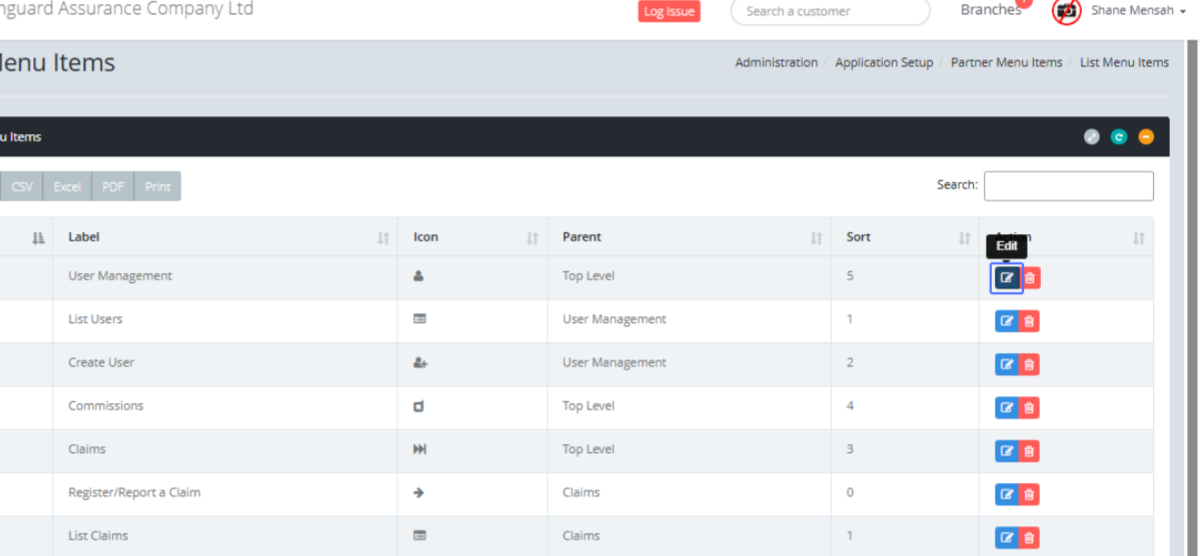The height and width of the screenshot is (556, 1200).
Task: Click the Log Issue button
Action: pos(669,12)
